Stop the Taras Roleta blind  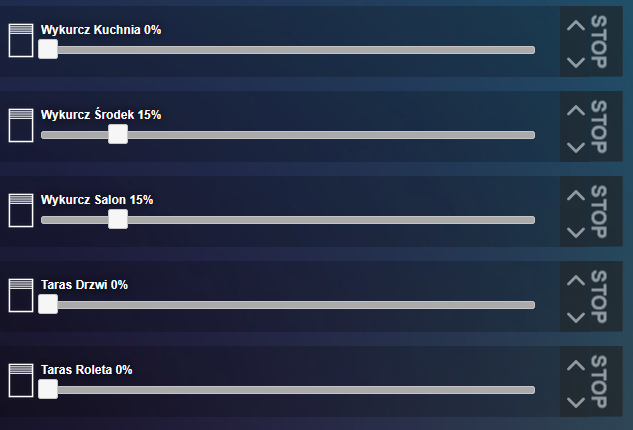[x=599, y=382]
